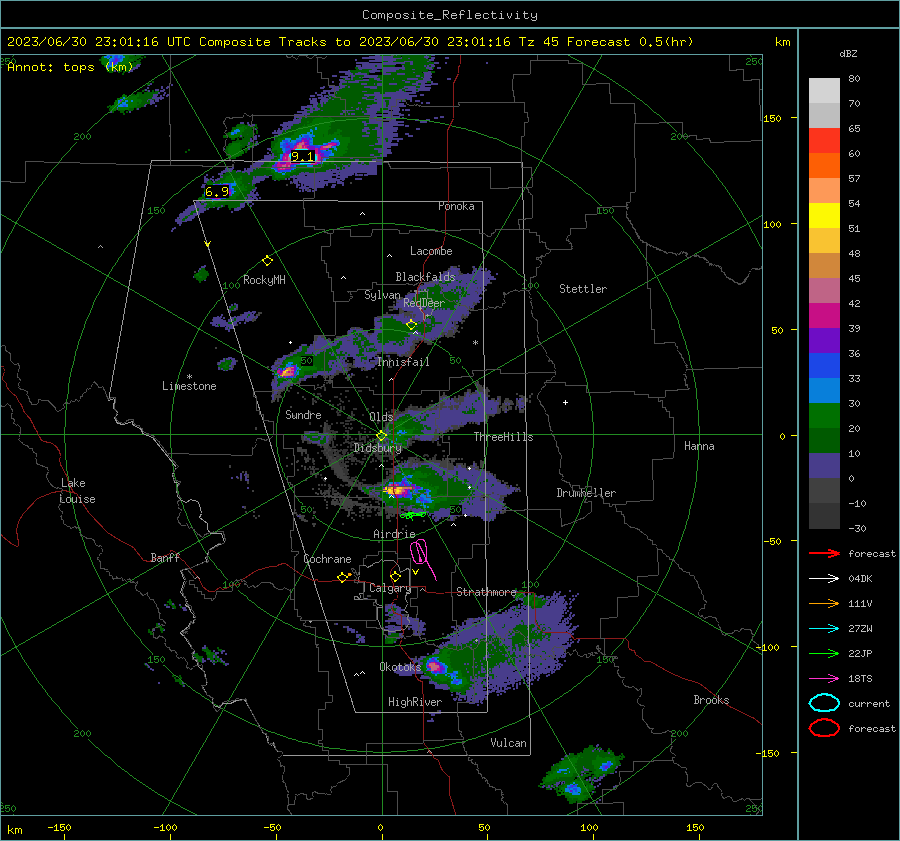
Task: Click the yellow diamond marker above Calgary
Action: point(395,576)
